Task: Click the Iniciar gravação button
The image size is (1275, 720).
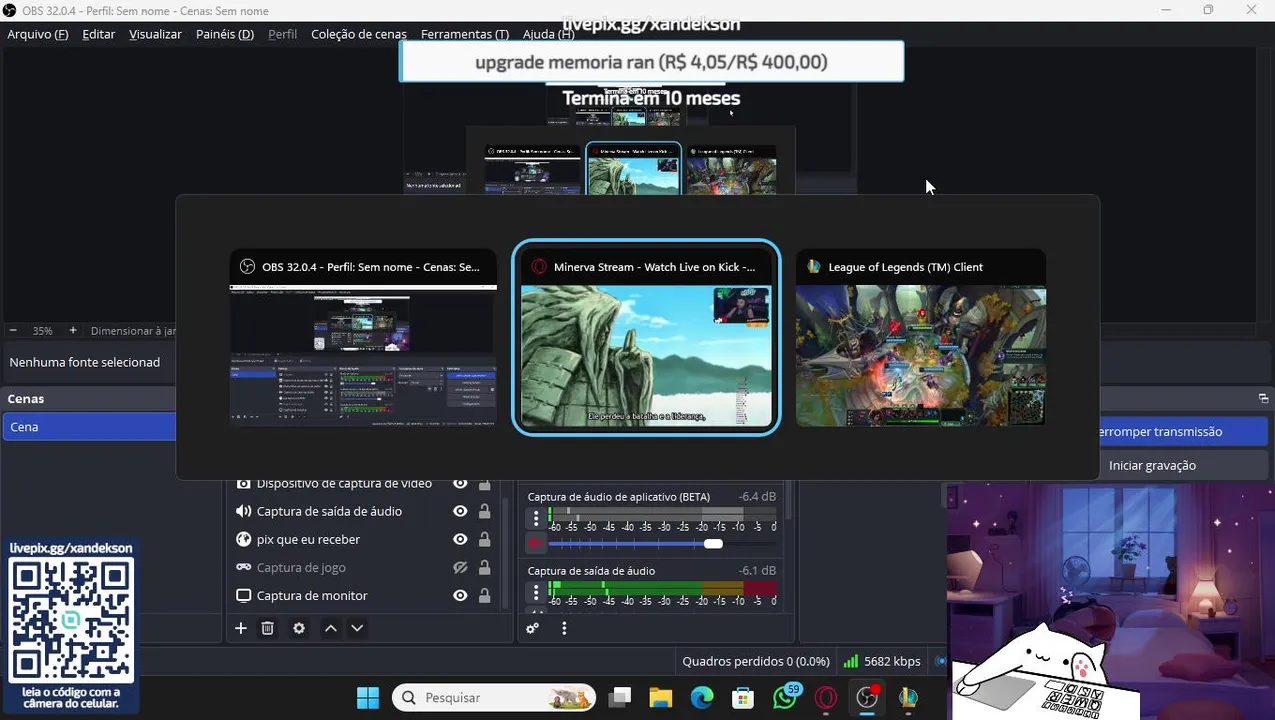Action: [x=1152, y=465]
